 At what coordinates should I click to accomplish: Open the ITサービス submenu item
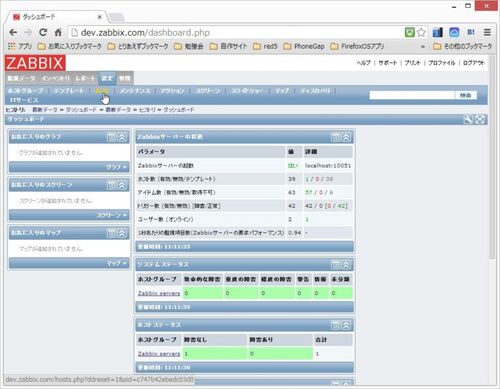[x=24, y=100]
